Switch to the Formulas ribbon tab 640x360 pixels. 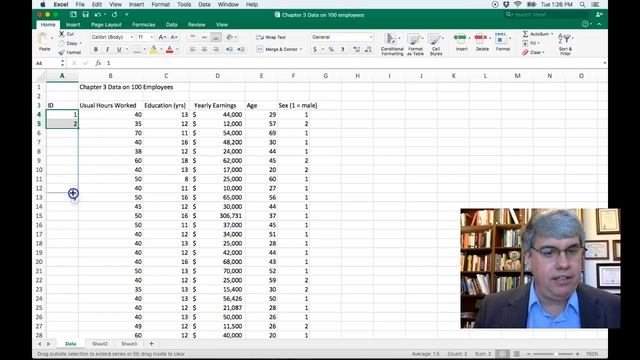coord(143,24)
